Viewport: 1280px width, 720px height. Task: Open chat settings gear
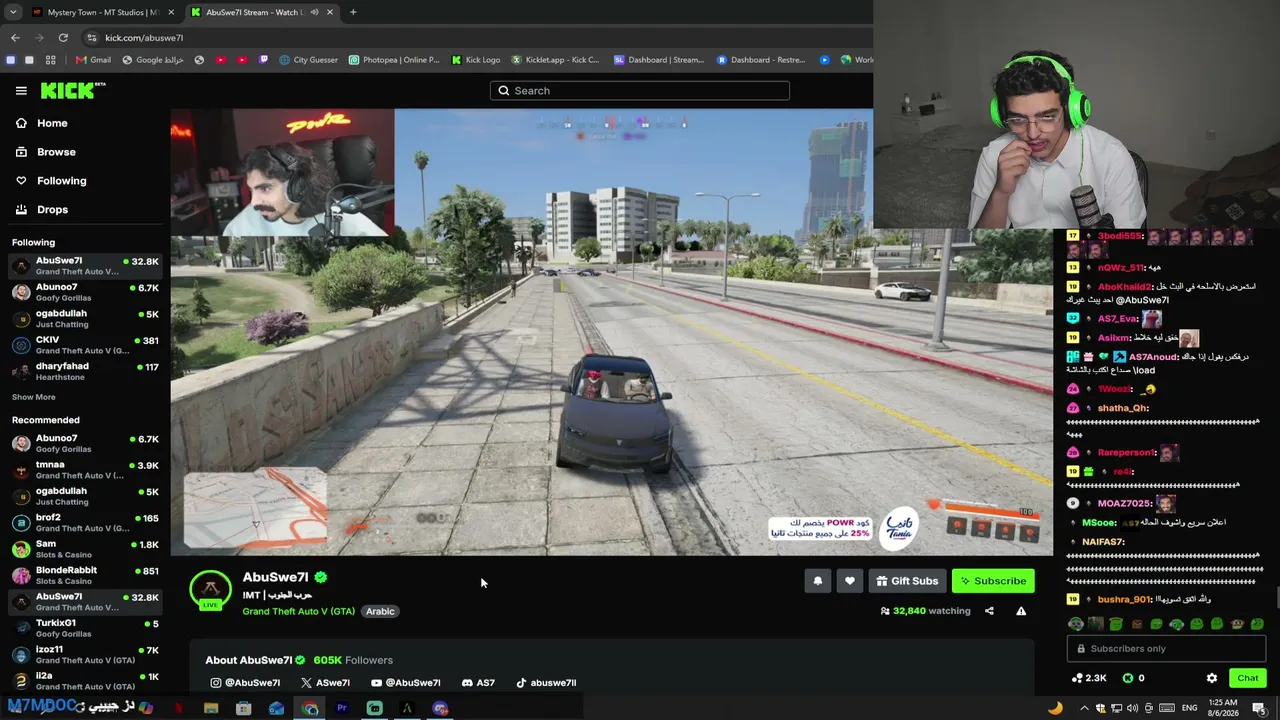click(x=1212, y=678)
